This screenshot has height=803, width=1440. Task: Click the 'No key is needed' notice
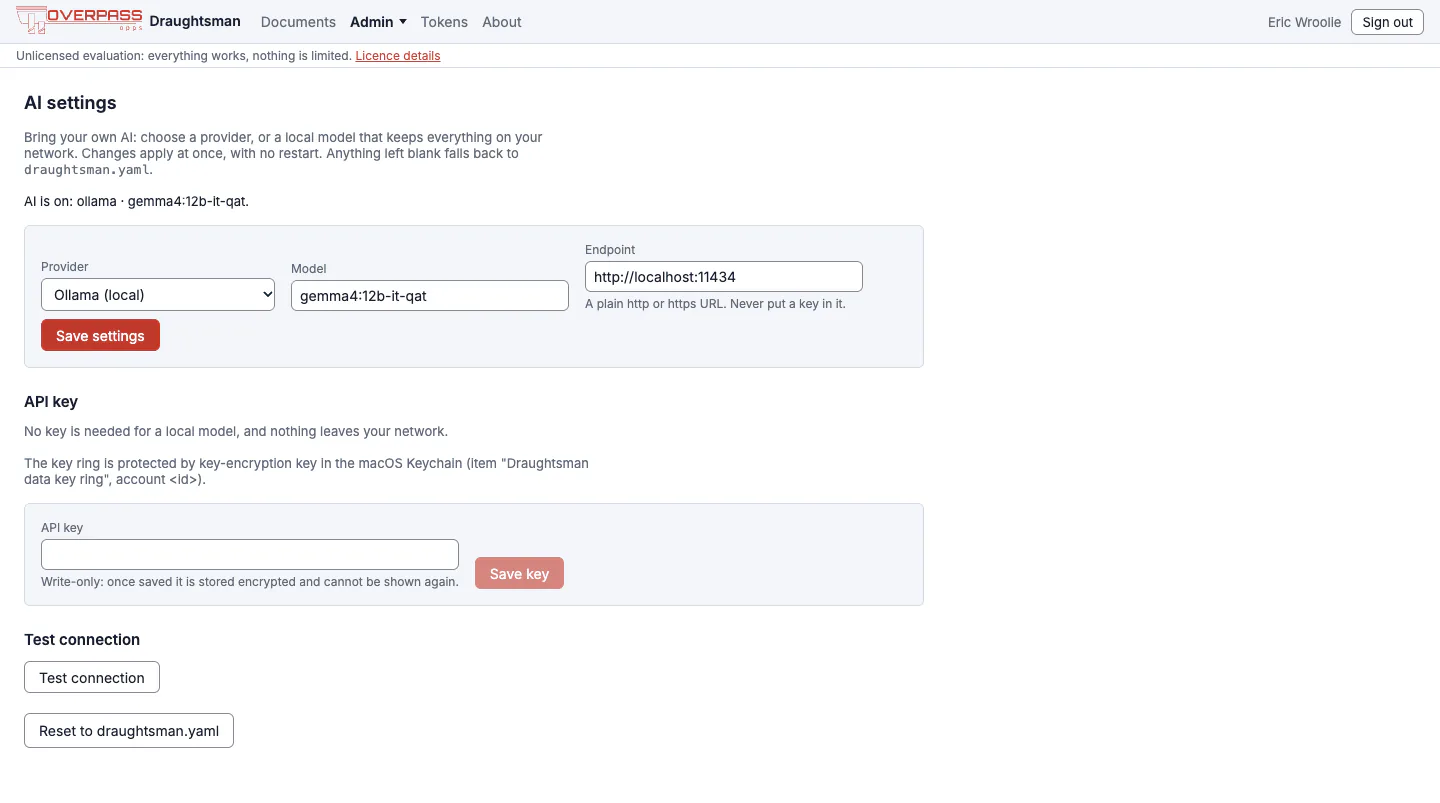pyautogui.click(x=236, y=432)
